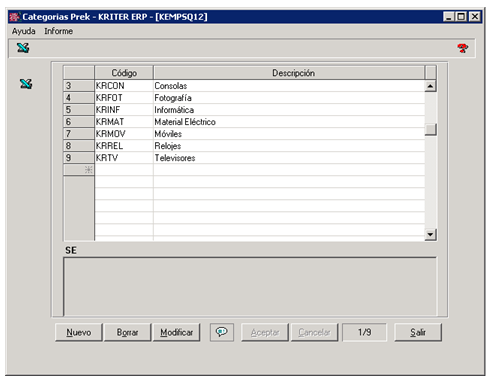Image resolution: width=488 pixels, height=386 pixels.
Task: Select the KRMOV code cell
Action: [x=124, y=134]
